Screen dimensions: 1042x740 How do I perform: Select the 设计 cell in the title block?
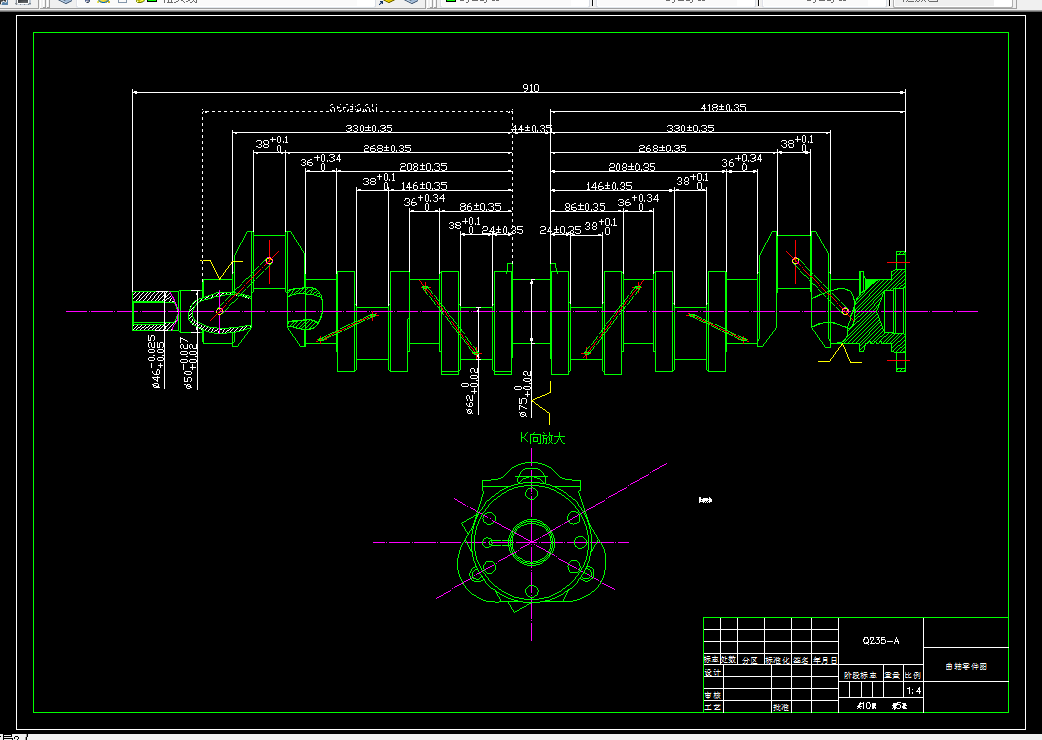[x=712, y=672]
